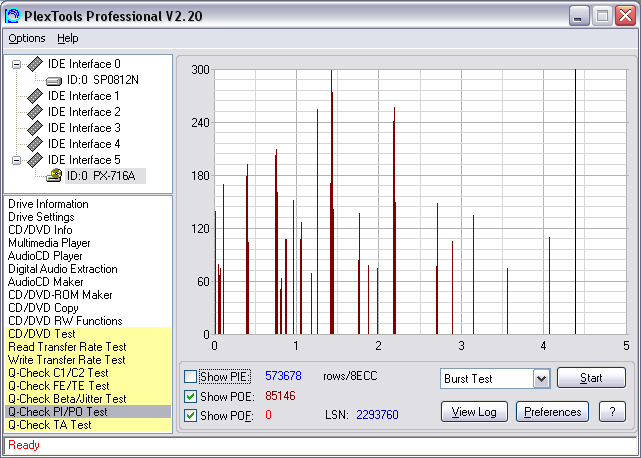
Task: Click the PX-716A optical drive icon
Action: coord(54,175)
